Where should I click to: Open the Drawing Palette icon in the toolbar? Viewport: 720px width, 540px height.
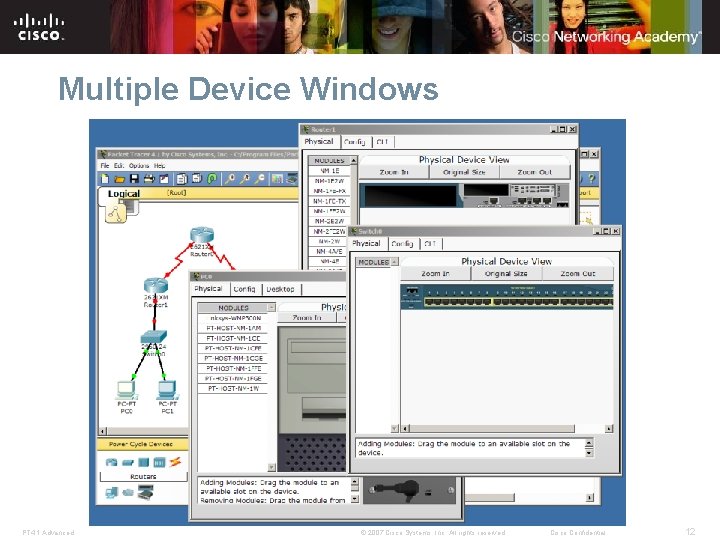[x=277, y=179]
